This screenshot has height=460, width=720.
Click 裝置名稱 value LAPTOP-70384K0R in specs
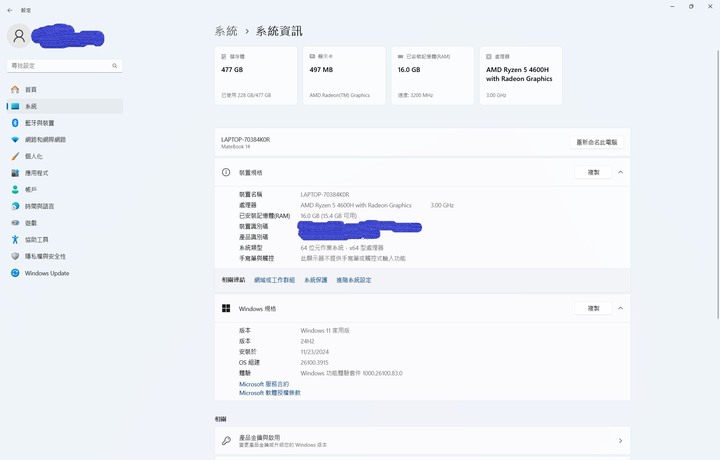point(325,195)
